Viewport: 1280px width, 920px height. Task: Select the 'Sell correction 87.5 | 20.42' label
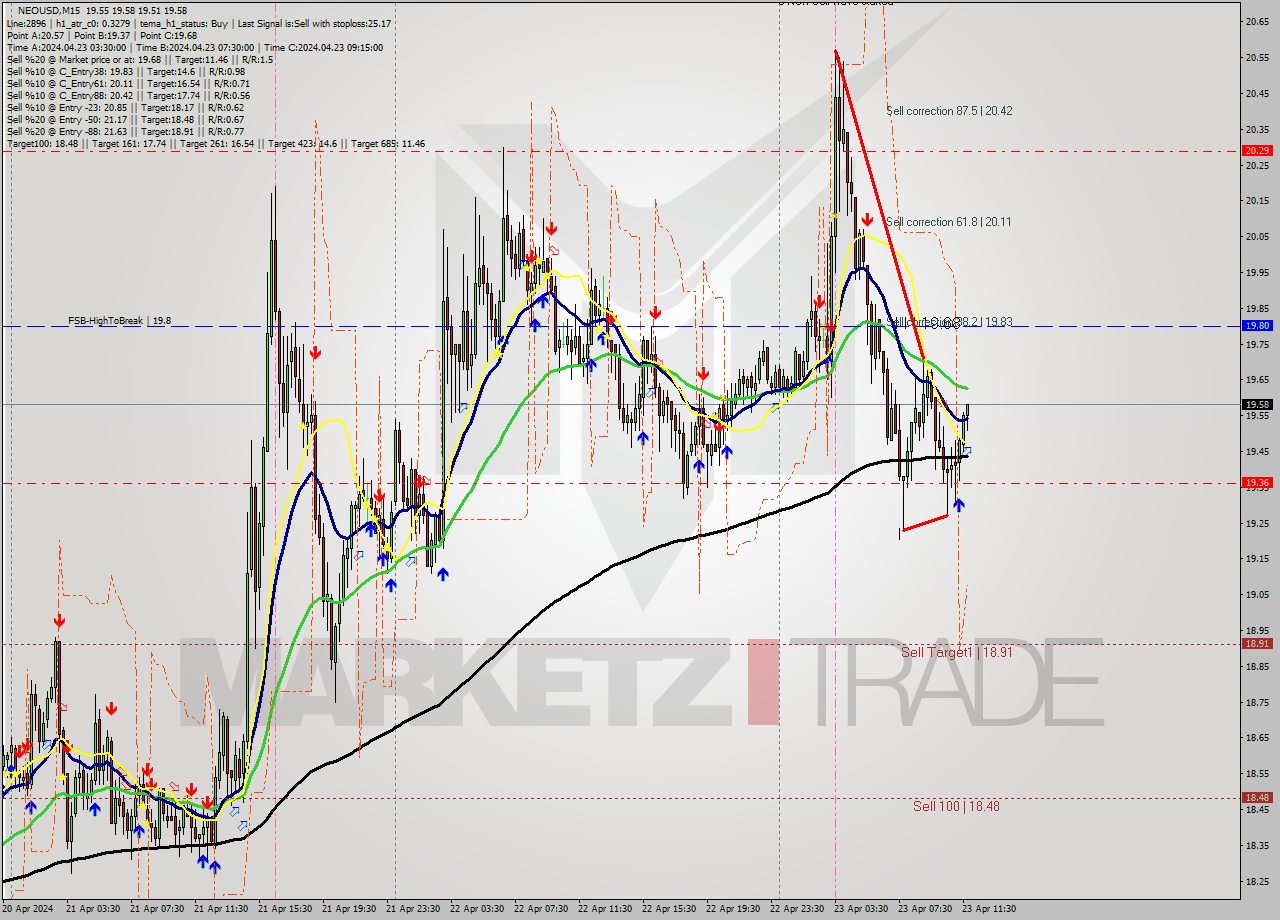point(949,111)
